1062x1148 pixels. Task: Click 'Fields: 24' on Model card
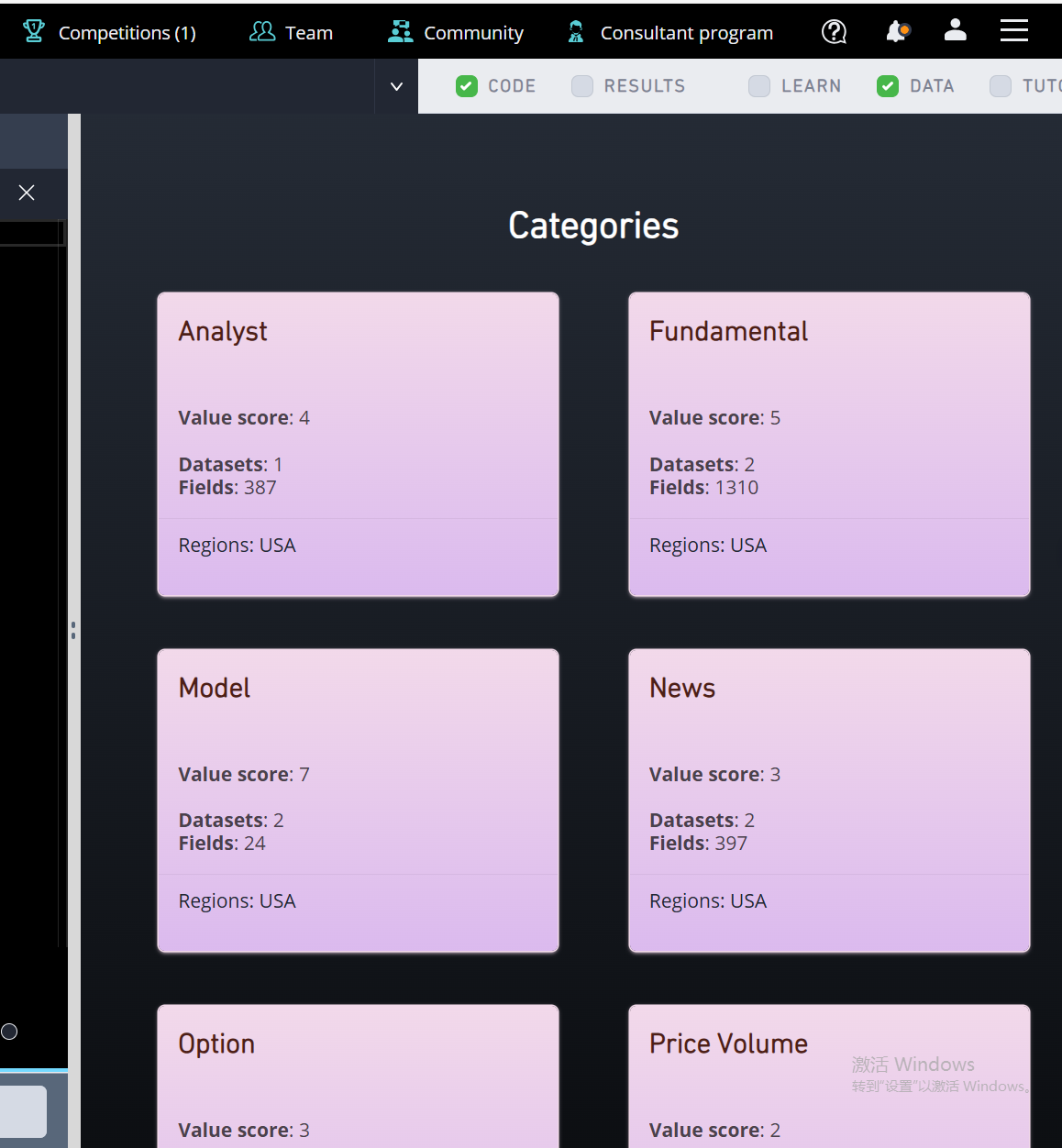[x=222, y=844]
